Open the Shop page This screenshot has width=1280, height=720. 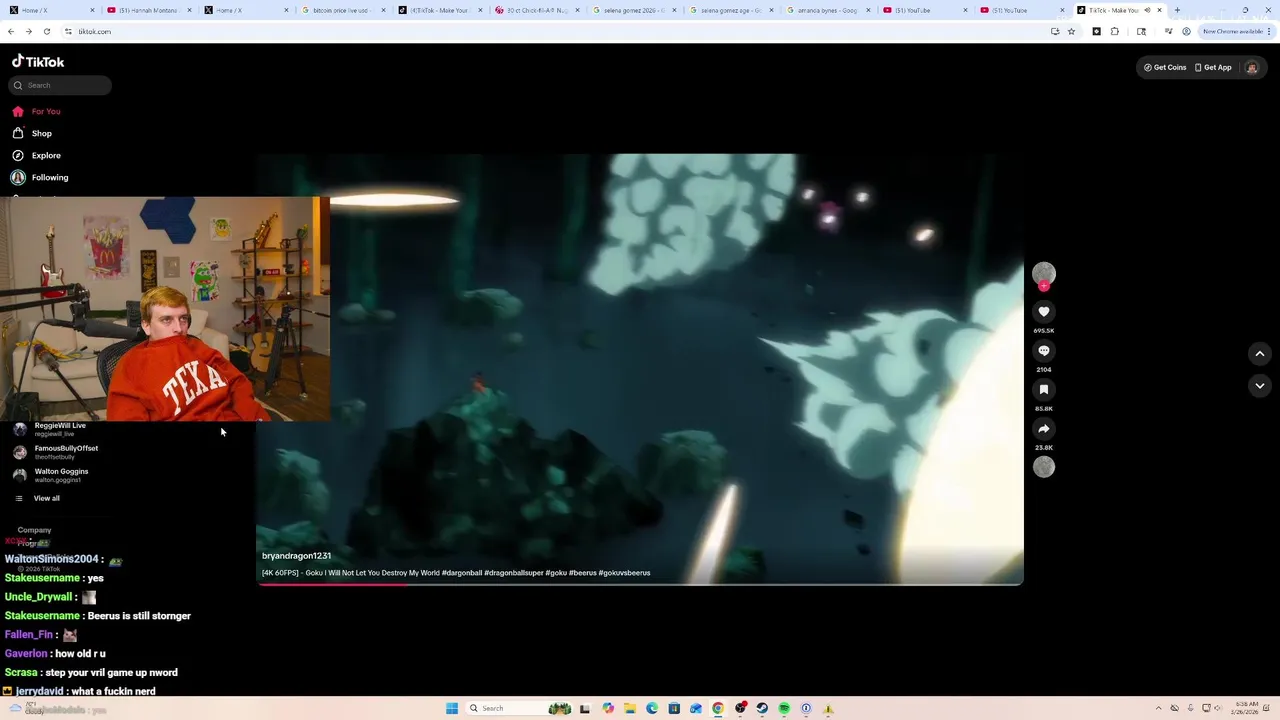pos(32,133)
